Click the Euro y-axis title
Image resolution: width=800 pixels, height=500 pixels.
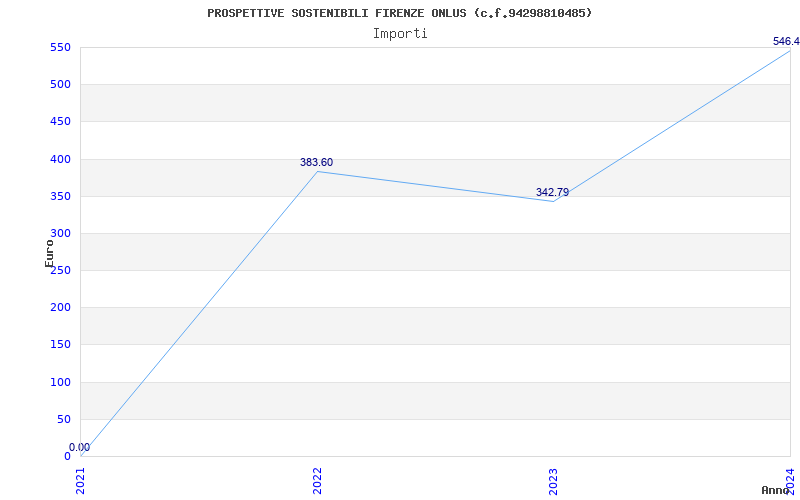49,253
